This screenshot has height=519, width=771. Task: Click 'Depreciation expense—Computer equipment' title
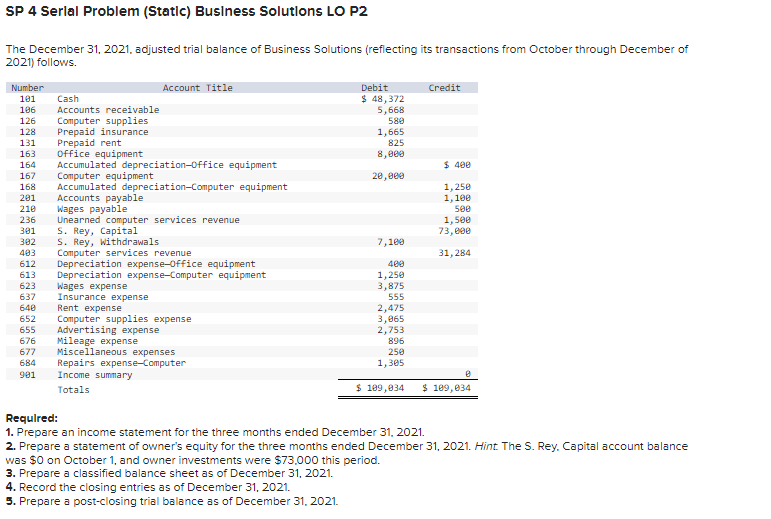[162, 275]
